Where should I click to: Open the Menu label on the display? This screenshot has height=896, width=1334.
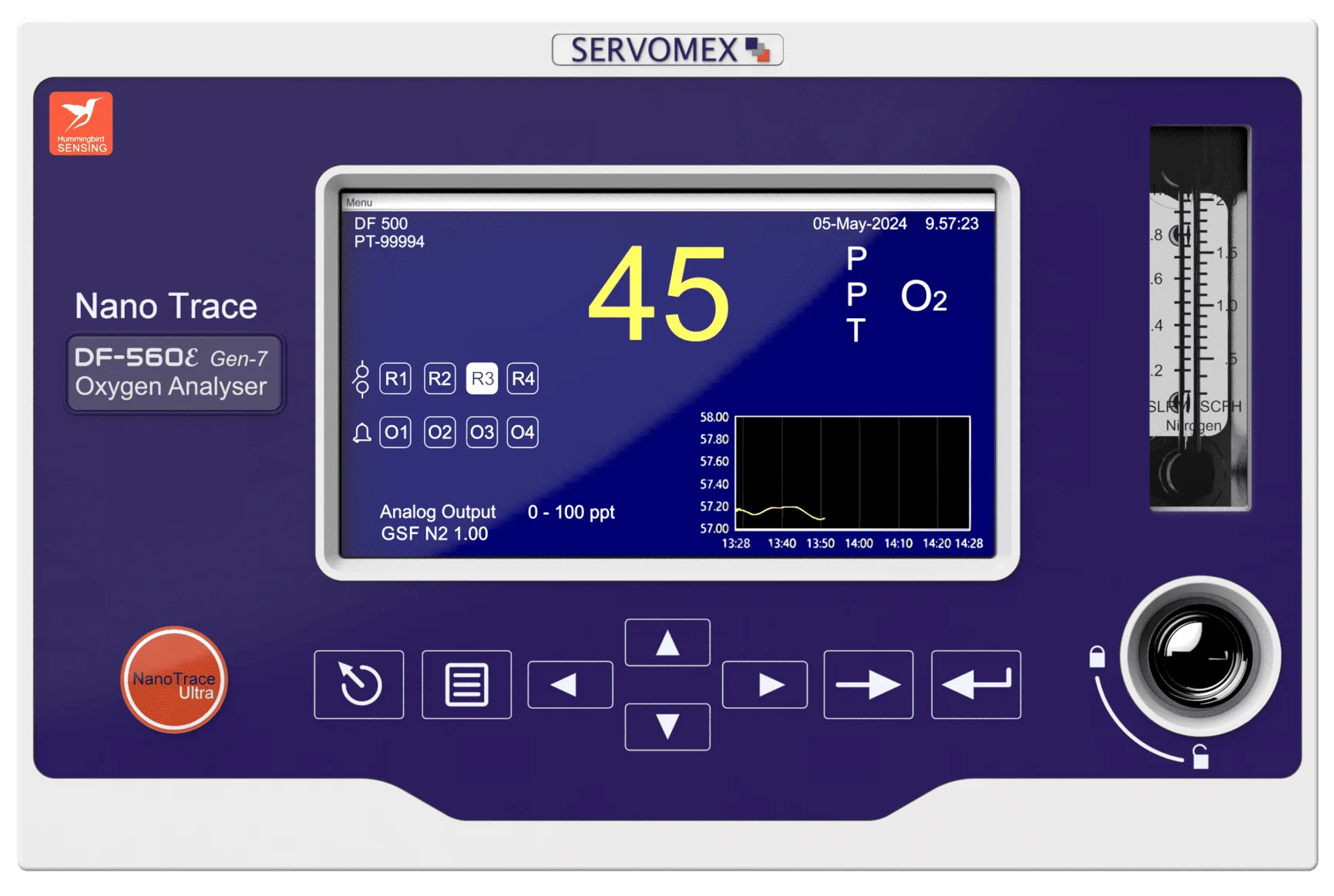point(359,203)
